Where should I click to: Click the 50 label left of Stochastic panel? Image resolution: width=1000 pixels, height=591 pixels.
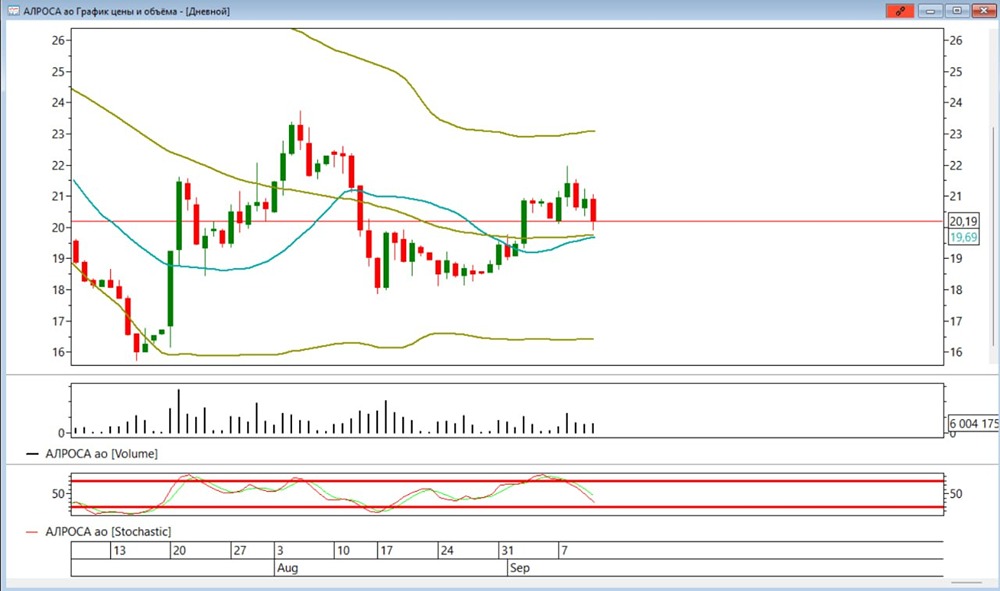59,493
